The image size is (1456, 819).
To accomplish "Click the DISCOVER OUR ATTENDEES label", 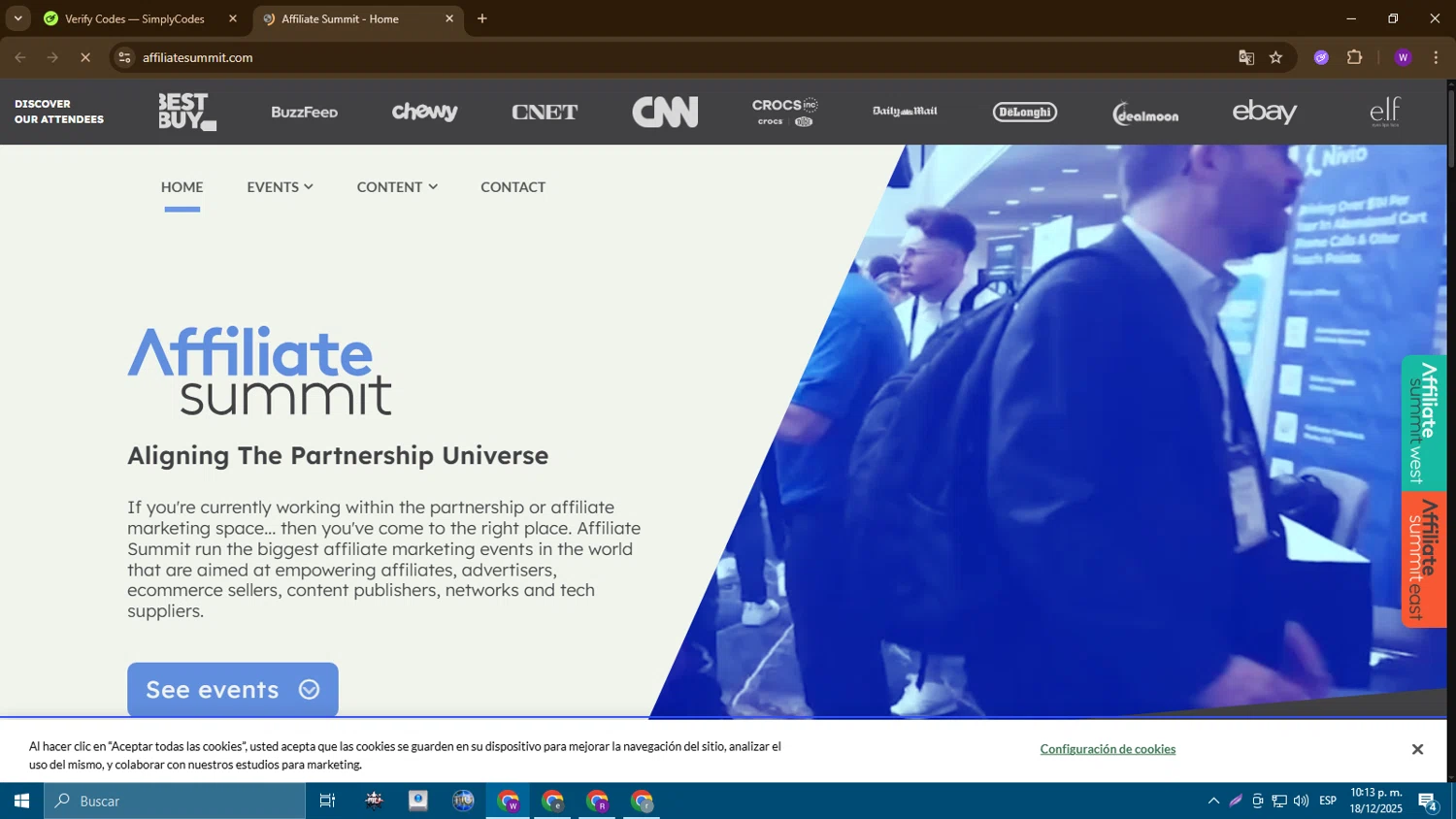I will (59, 112).
